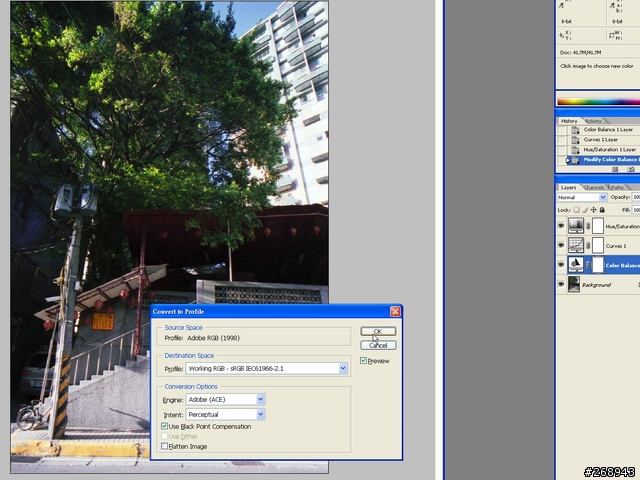Enable Lock transparent pixels icon
640x480 pixels.
[576, 210]
